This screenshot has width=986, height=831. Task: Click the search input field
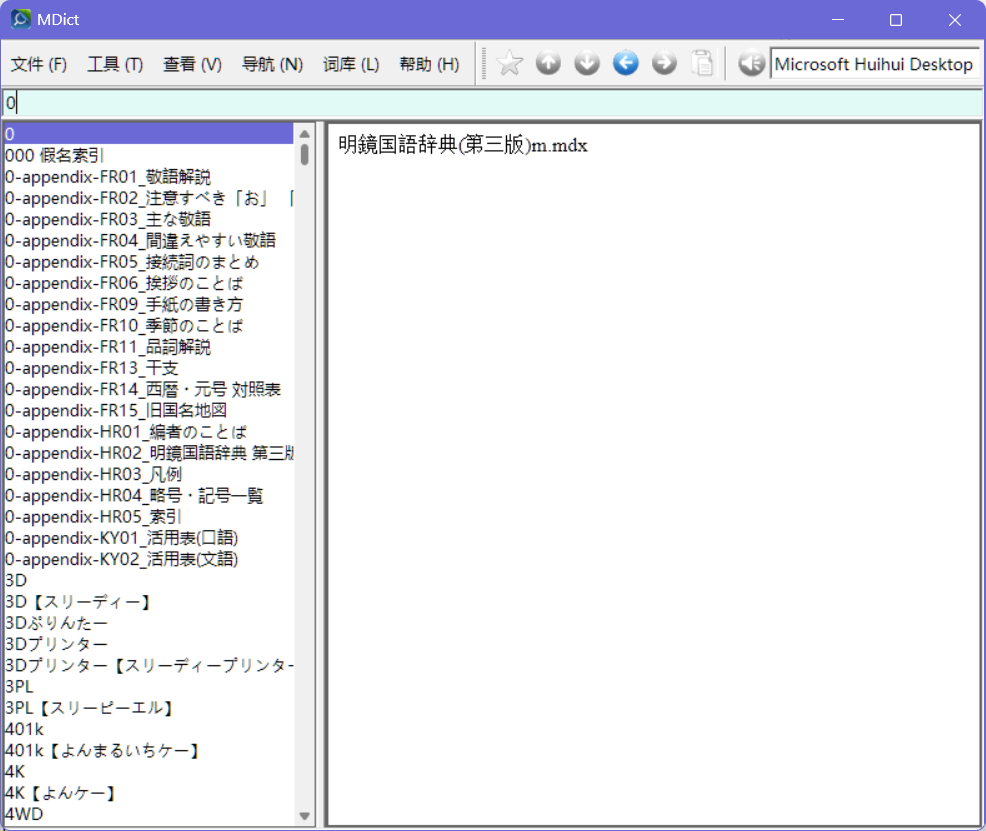point(493,102)
